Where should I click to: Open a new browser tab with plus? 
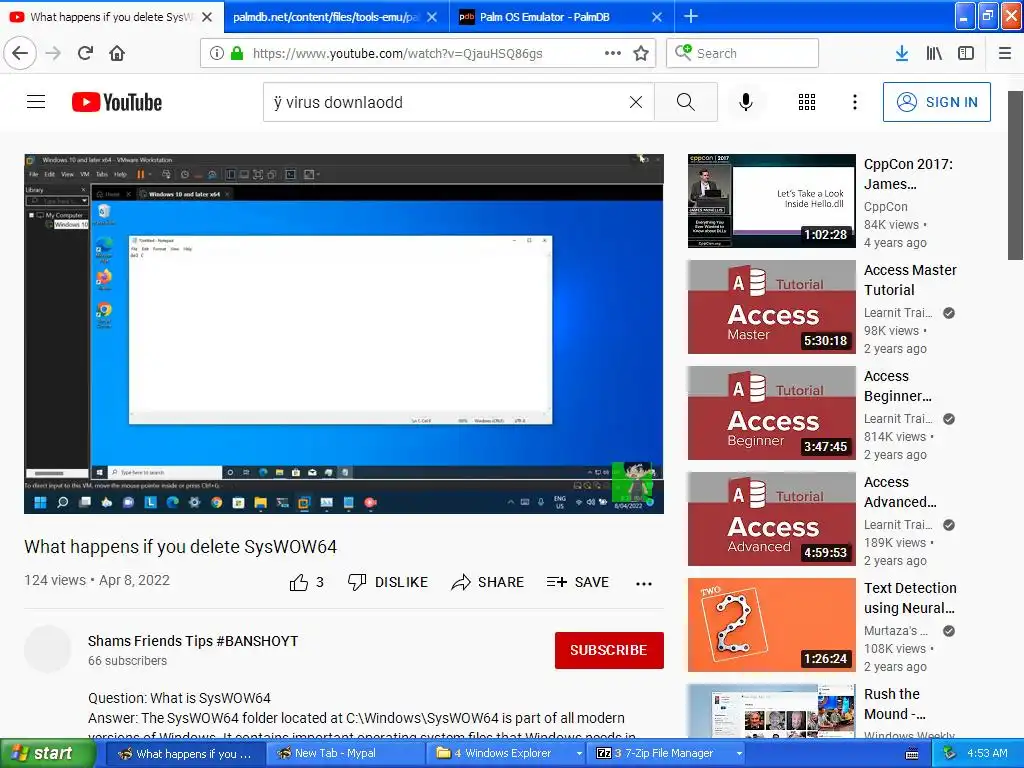pyautogui.click(x=691, y=16)
